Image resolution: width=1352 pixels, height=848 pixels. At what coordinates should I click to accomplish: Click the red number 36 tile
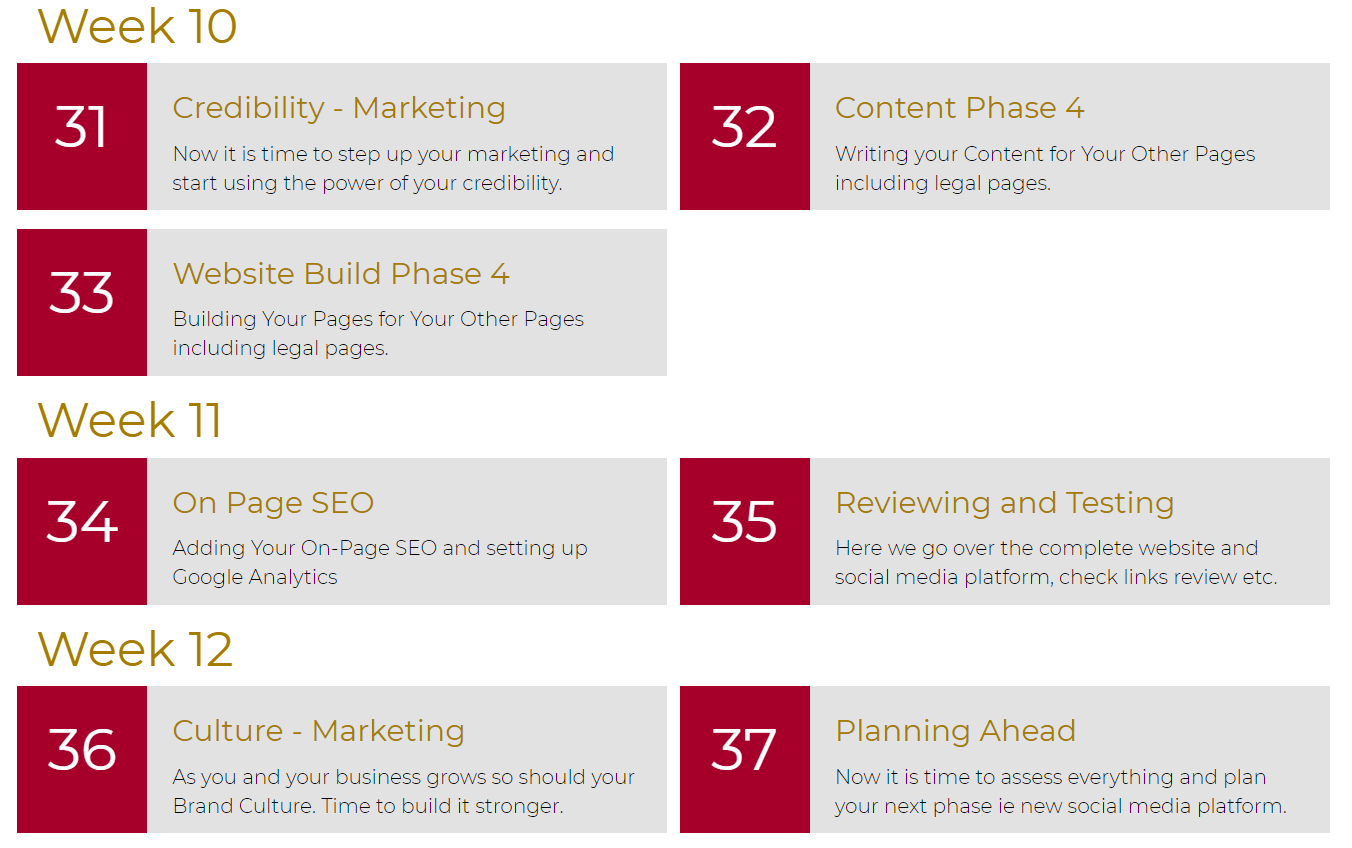[82, 759]
